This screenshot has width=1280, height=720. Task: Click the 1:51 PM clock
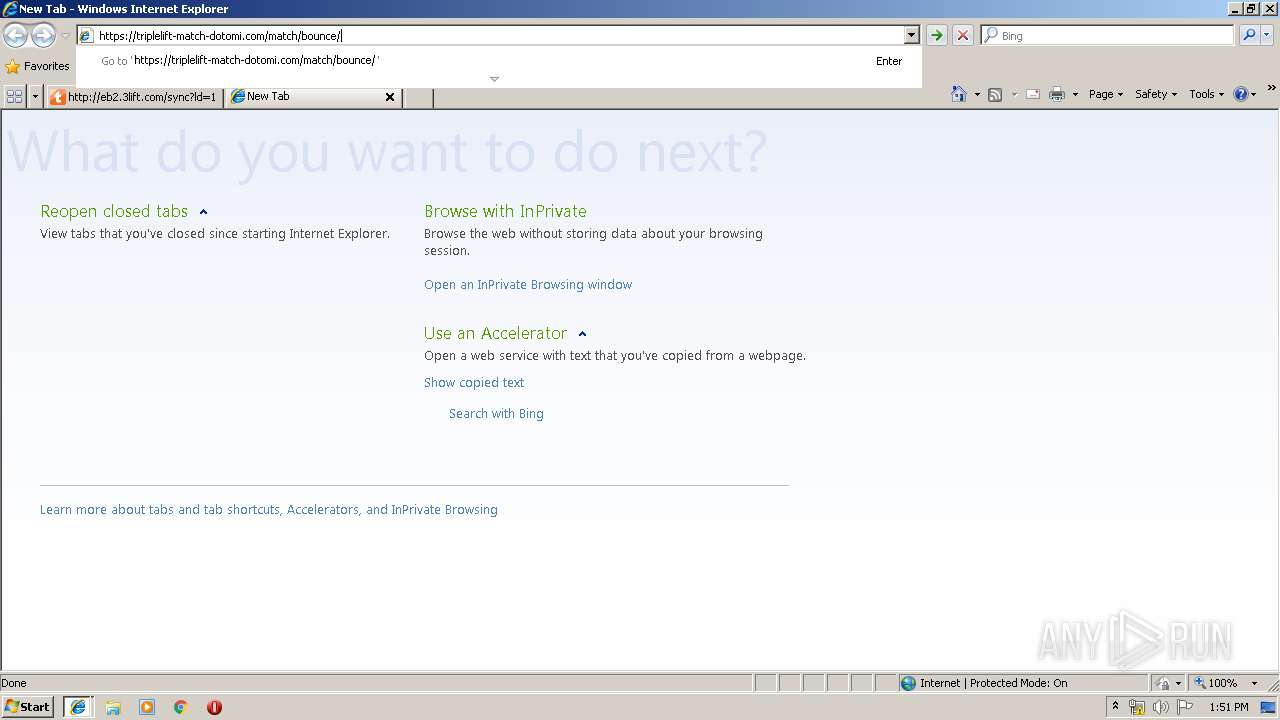[1229, 707]
